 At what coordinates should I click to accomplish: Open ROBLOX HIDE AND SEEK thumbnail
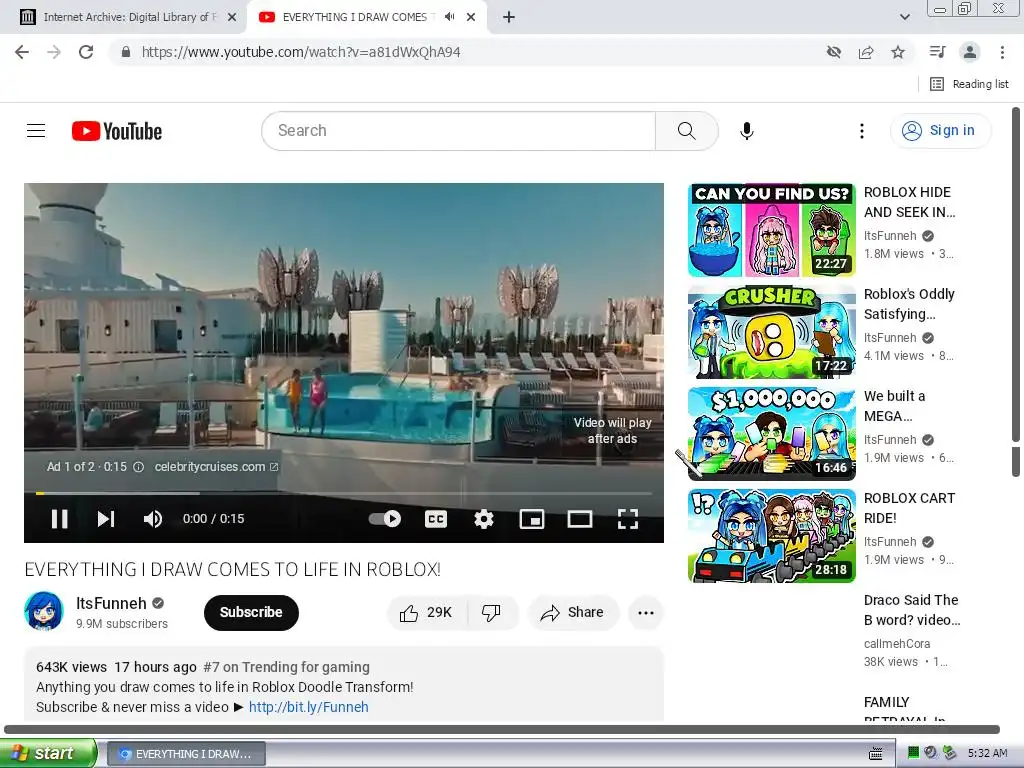(x=771, y=230)
